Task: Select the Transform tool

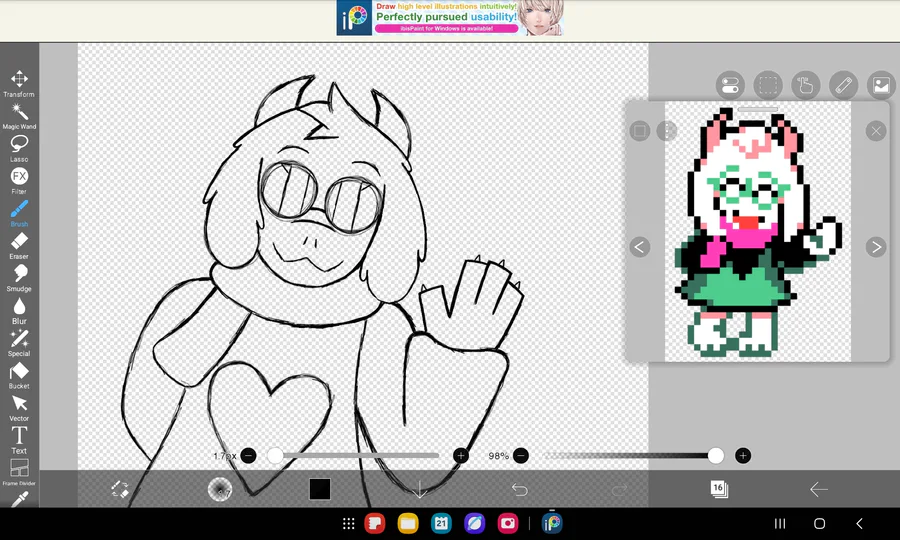Action: click(x=19, y=83)
